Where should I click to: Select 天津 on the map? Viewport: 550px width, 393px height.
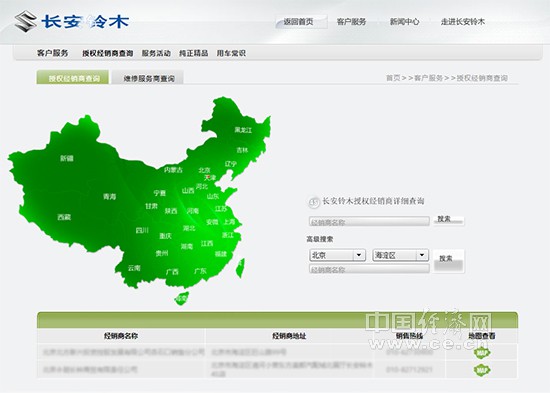click(x=210, y=178)
